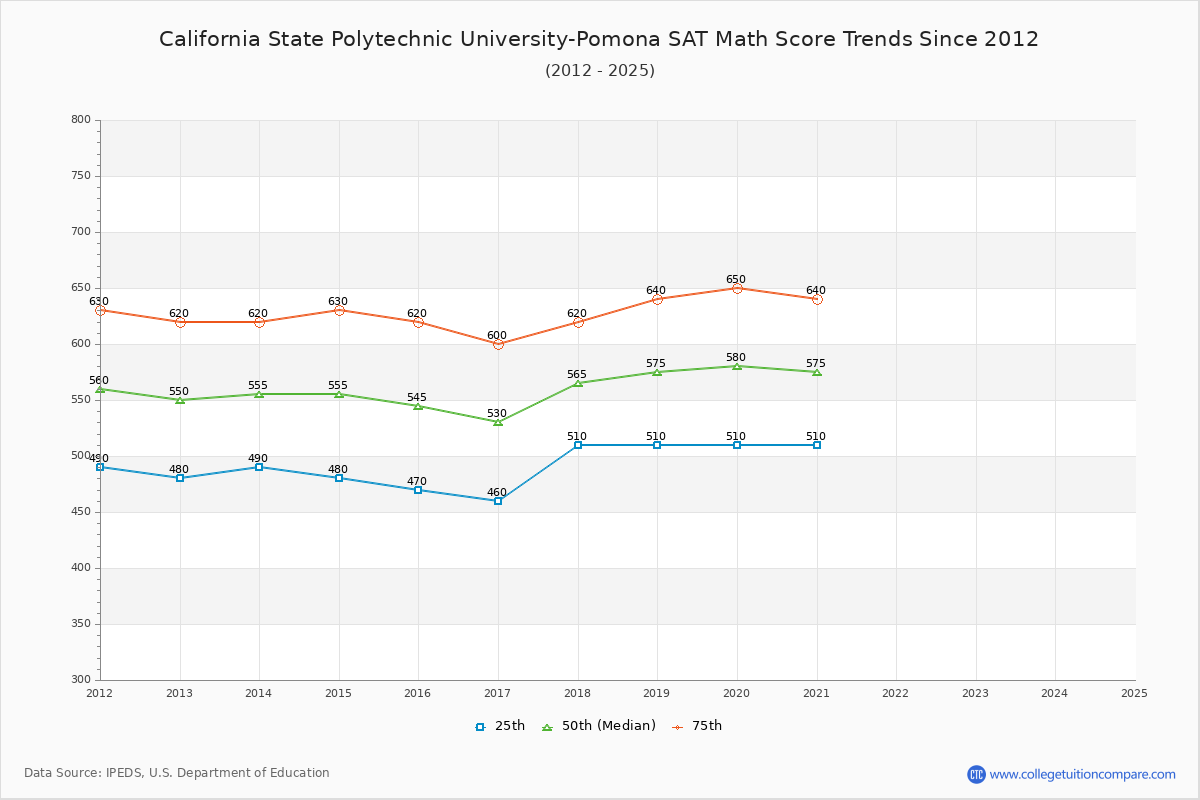Click the Data Source IPEDS text
This screenshot has height=800, width=1200.
tap(177, 773)
